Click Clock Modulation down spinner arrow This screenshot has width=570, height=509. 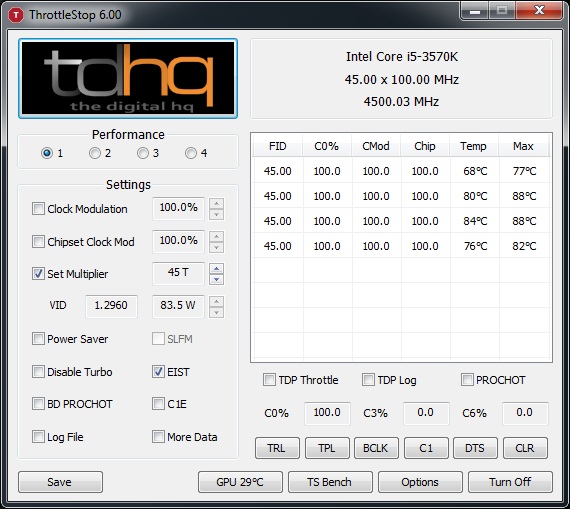pos(217,215)
